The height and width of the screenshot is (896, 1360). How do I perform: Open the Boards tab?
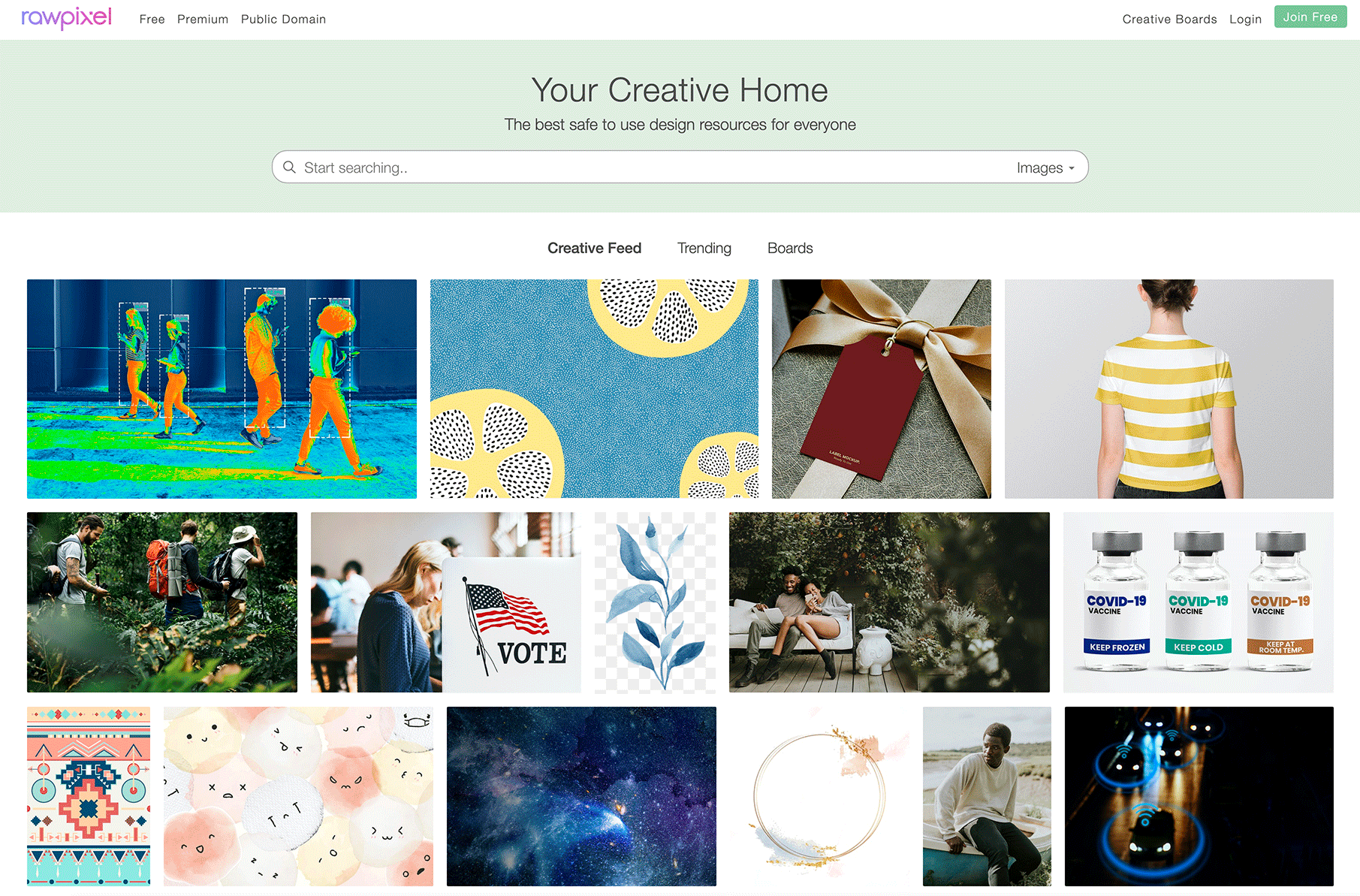click(790, 248)
